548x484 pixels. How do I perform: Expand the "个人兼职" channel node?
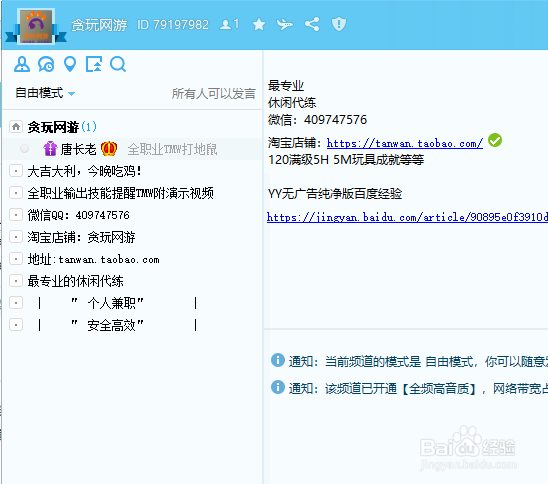16,303
